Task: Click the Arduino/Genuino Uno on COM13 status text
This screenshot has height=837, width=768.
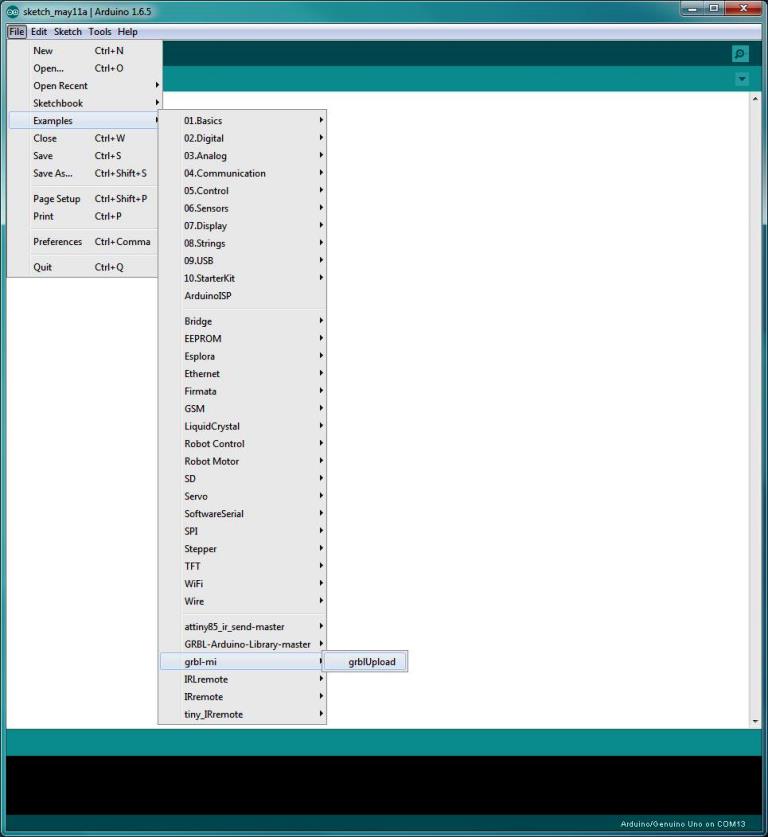Action: [683, 824]
